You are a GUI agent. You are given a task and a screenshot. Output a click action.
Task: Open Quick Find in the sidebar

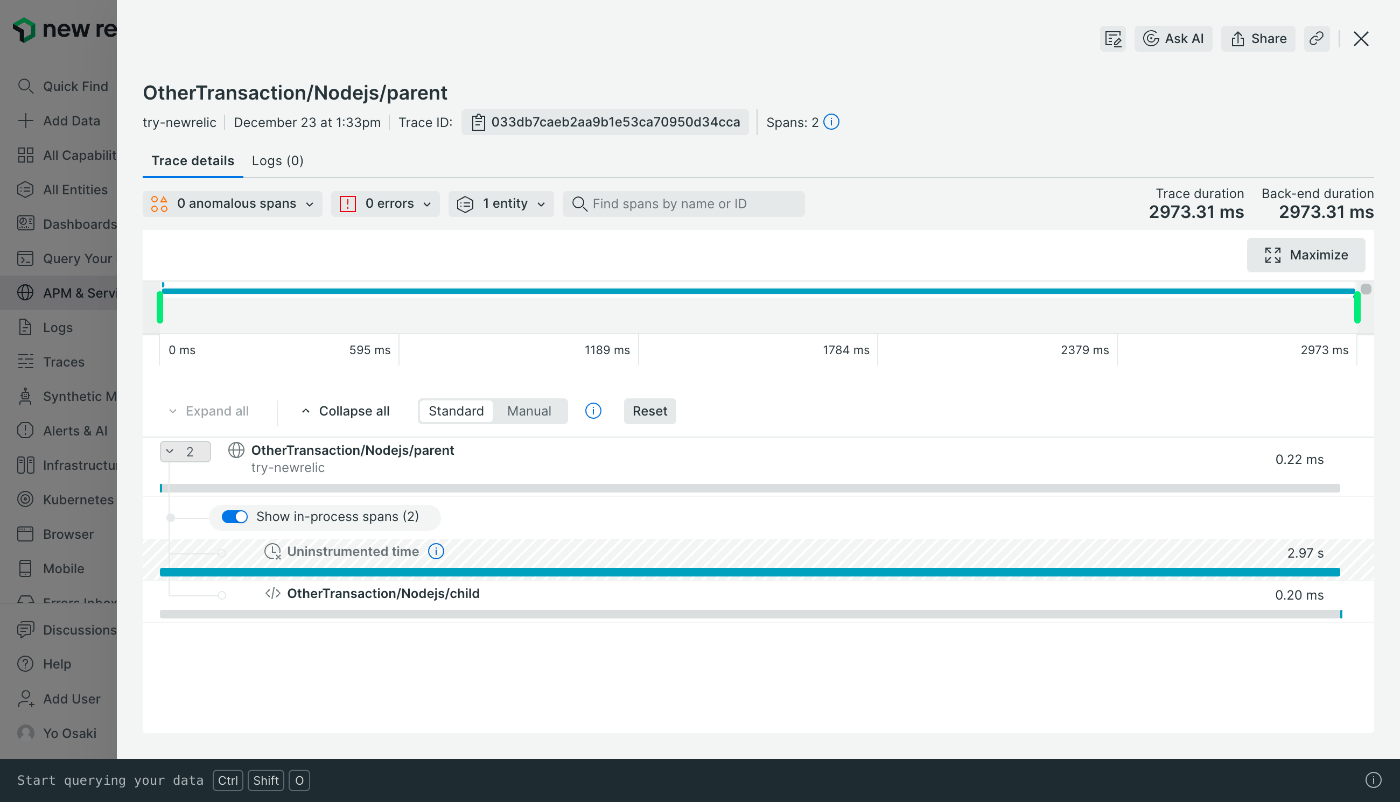(x=63, y=86)
